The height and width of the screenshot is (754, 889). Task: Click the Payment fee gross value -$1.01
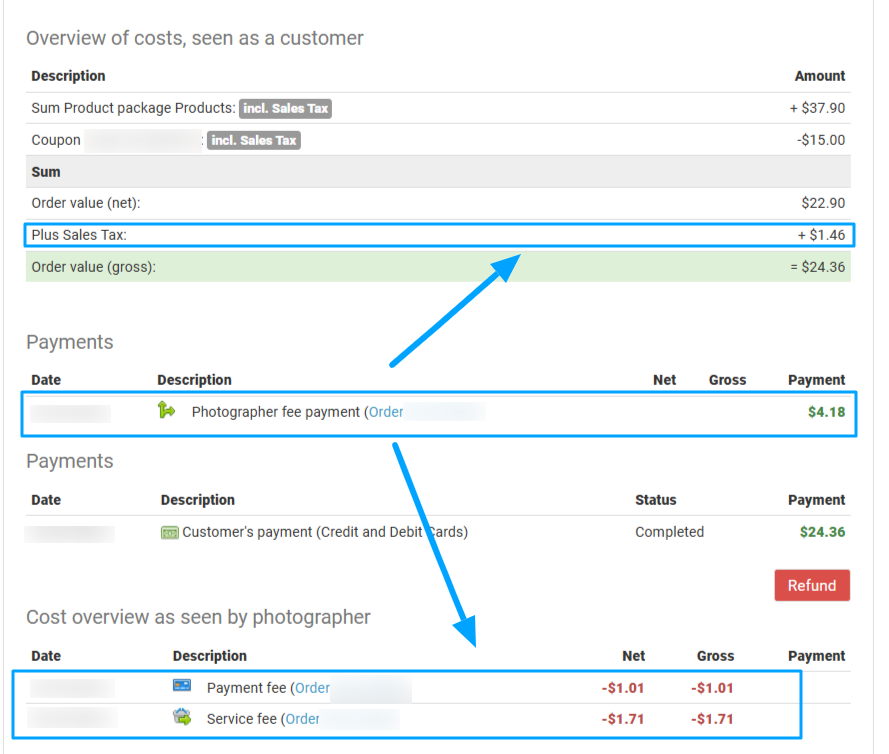712,688
